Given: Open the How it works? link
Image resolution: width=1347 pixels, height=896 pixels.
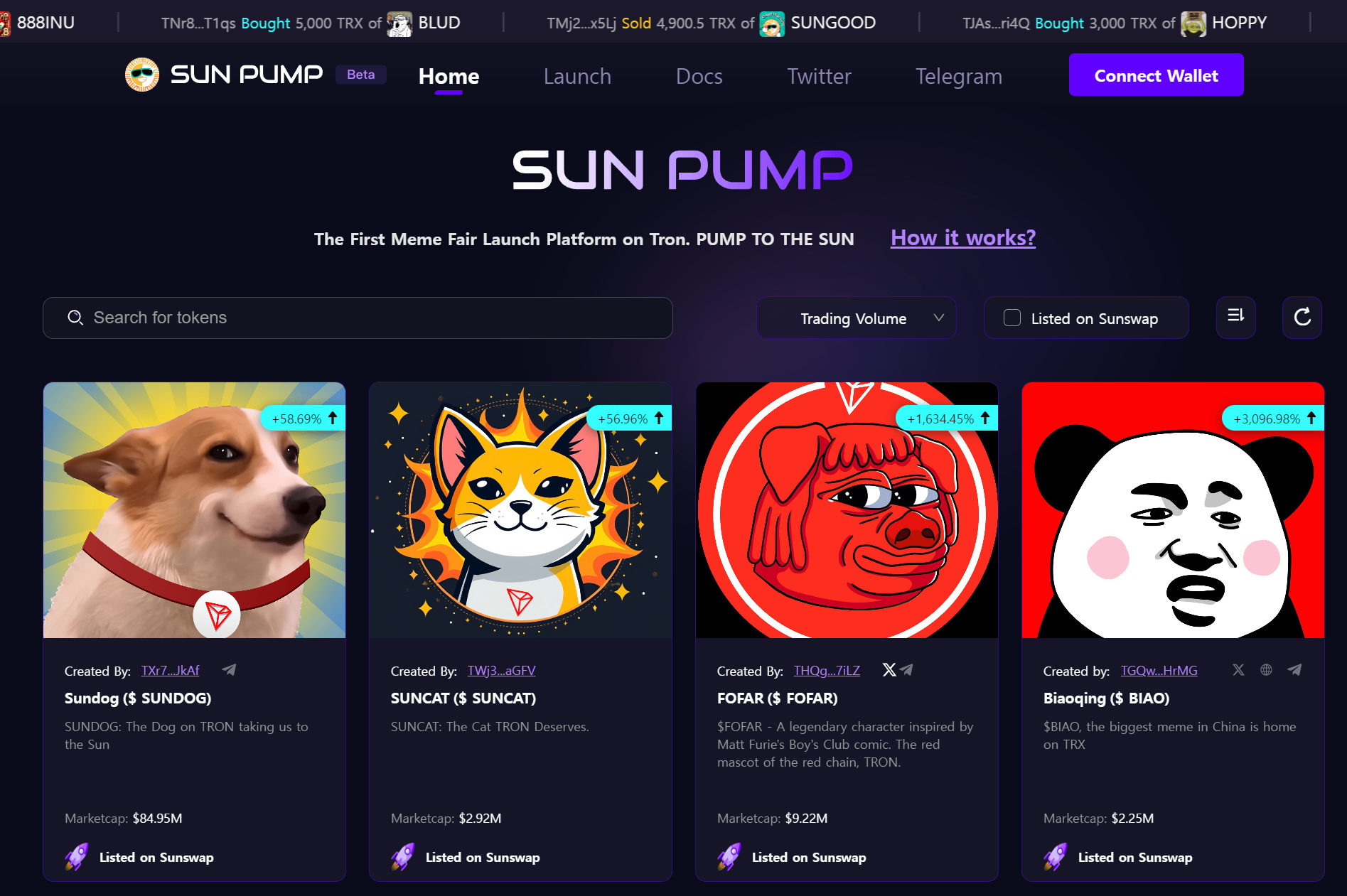Looking at the screenshot, I should click(x=963, y=237).
